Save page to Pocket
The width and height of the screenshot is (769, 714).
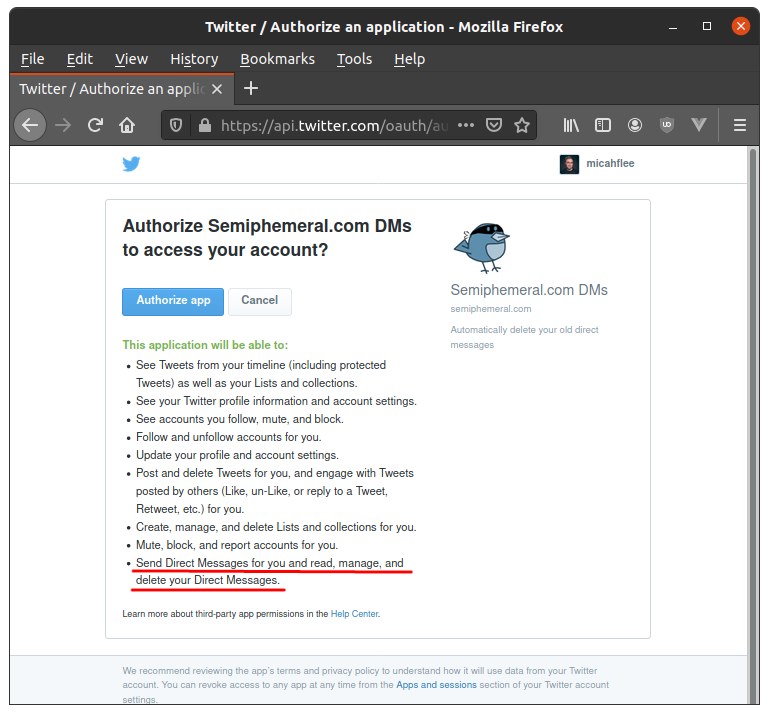click(x=493, y=126)
